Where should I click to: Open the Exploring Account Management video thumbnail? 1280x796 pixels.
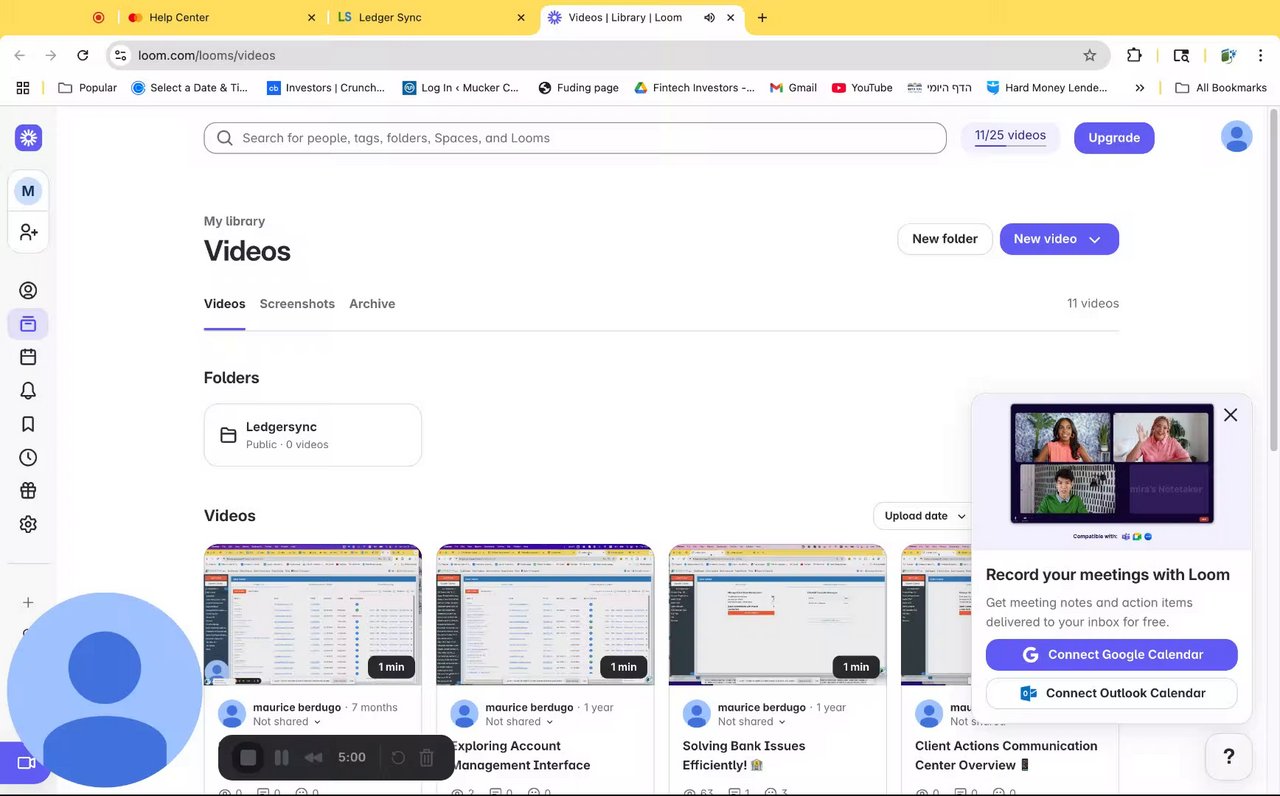tap(546, 614)
